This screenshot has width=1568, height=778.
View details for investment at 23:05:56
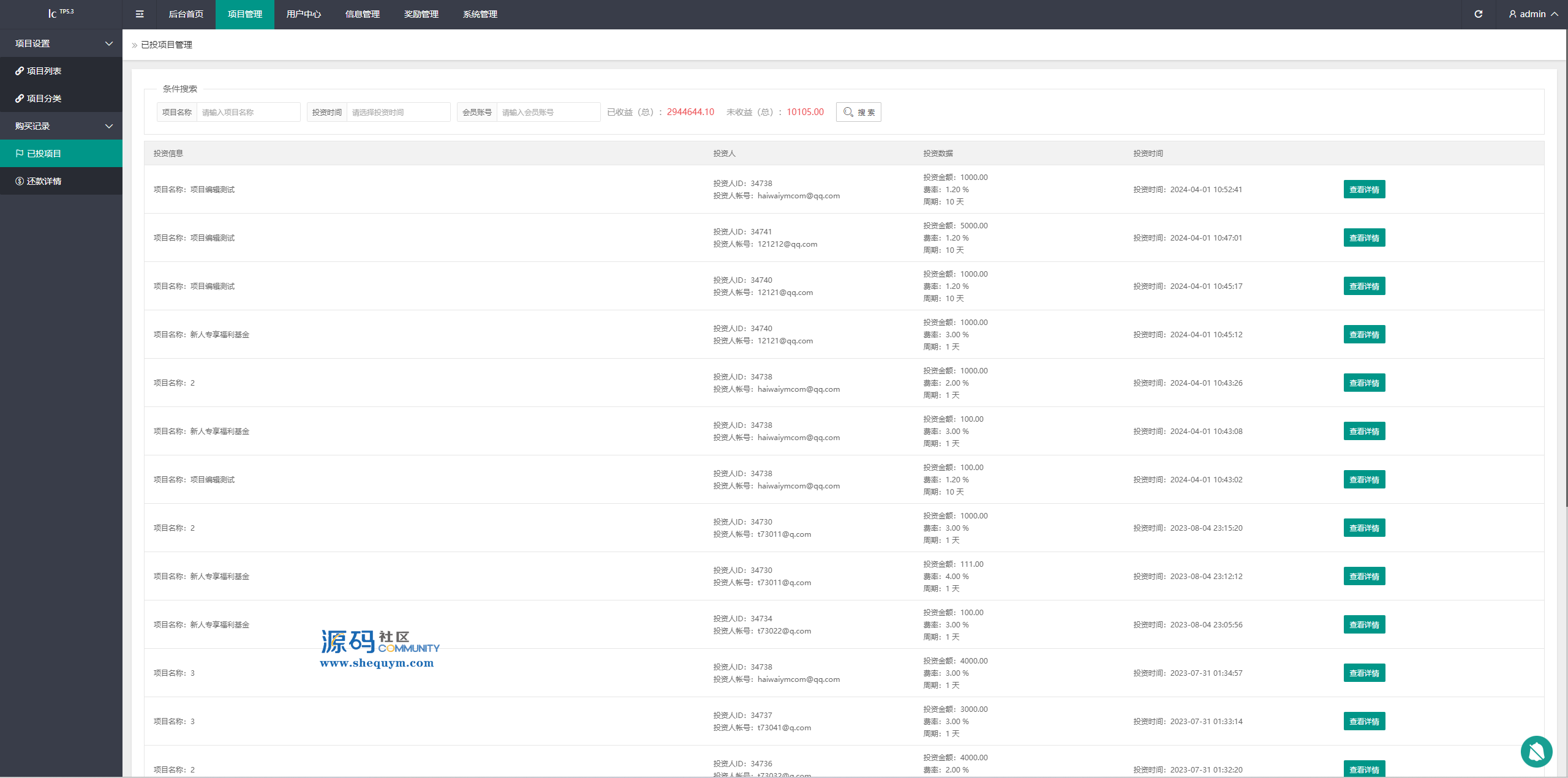[x=1364, y=625]
